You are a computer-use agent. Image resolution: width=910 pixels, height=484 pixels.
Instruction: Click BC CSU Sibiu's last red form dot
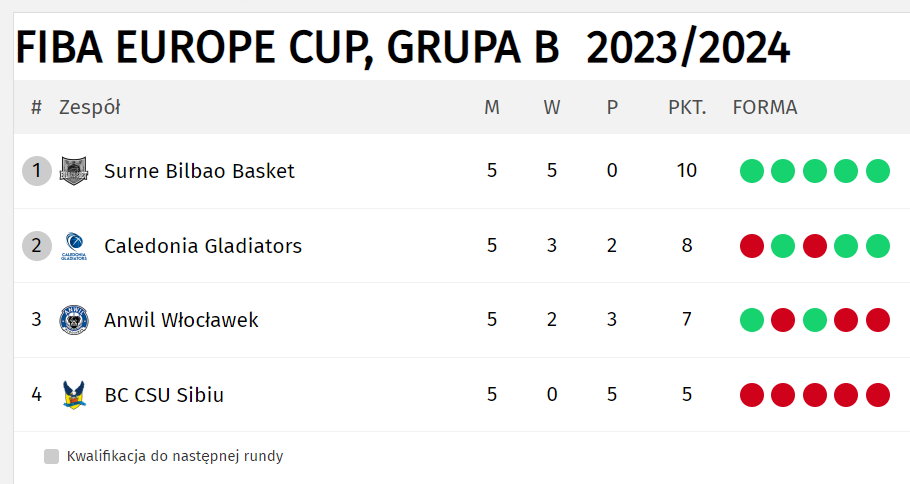tap(878, 395)
